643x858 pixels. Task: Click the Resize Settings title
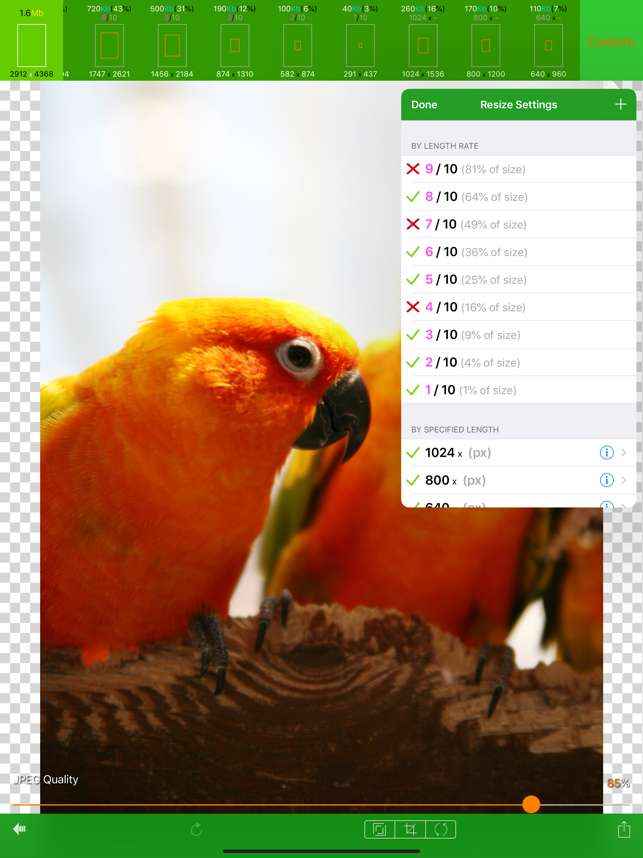519,105
